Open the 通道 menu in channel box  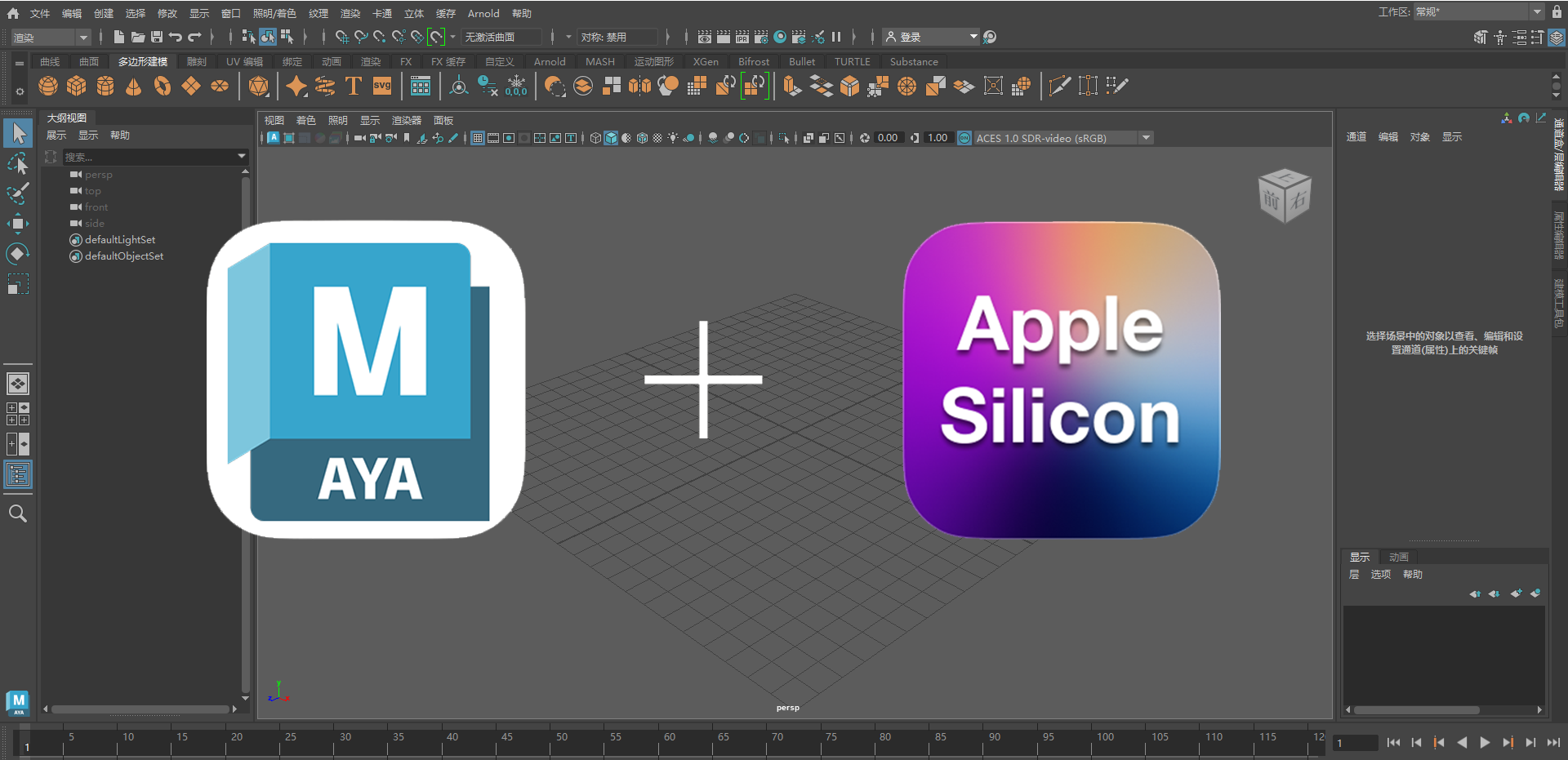1356,137
